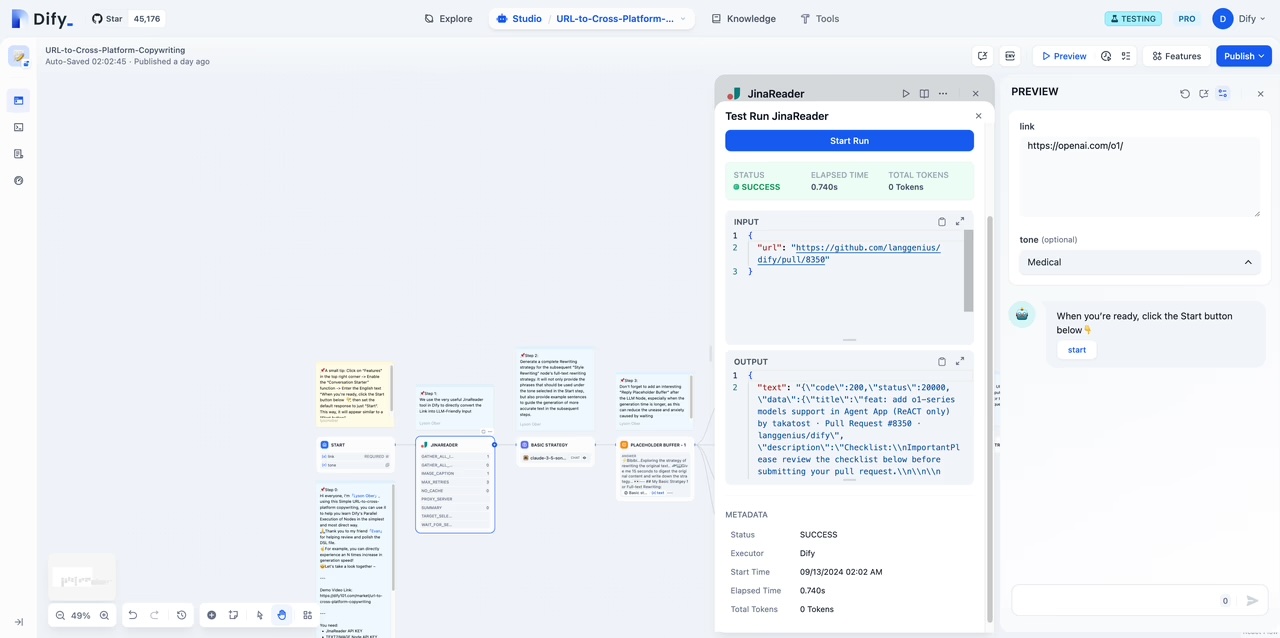
Task: Add a new block with plus icon
Action: [x=211, y=616]
